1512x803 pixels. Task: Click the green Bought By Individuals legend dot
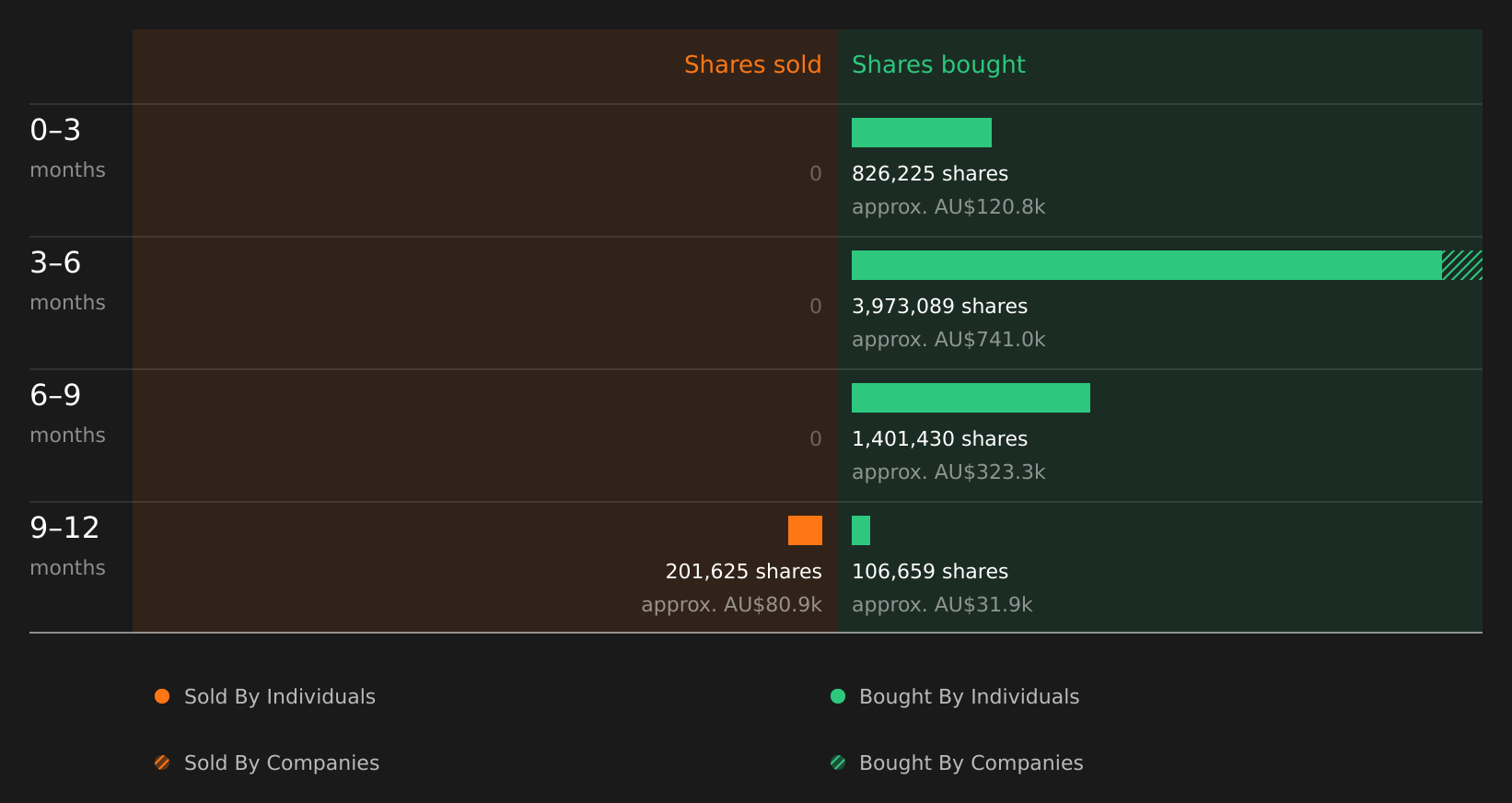(838, 696)
